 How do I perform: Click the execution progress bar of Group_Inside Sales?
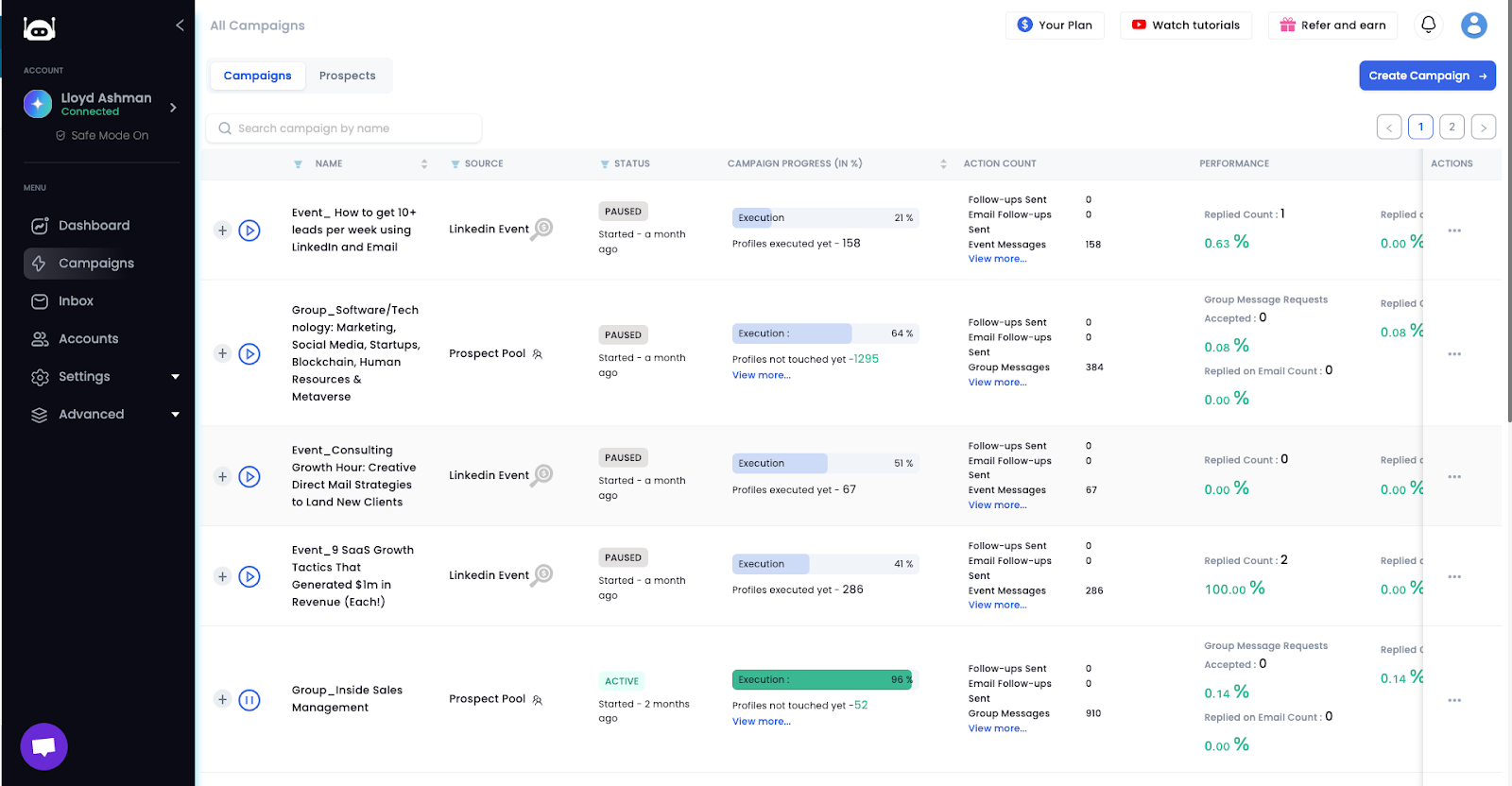click(x=822, y=680)
